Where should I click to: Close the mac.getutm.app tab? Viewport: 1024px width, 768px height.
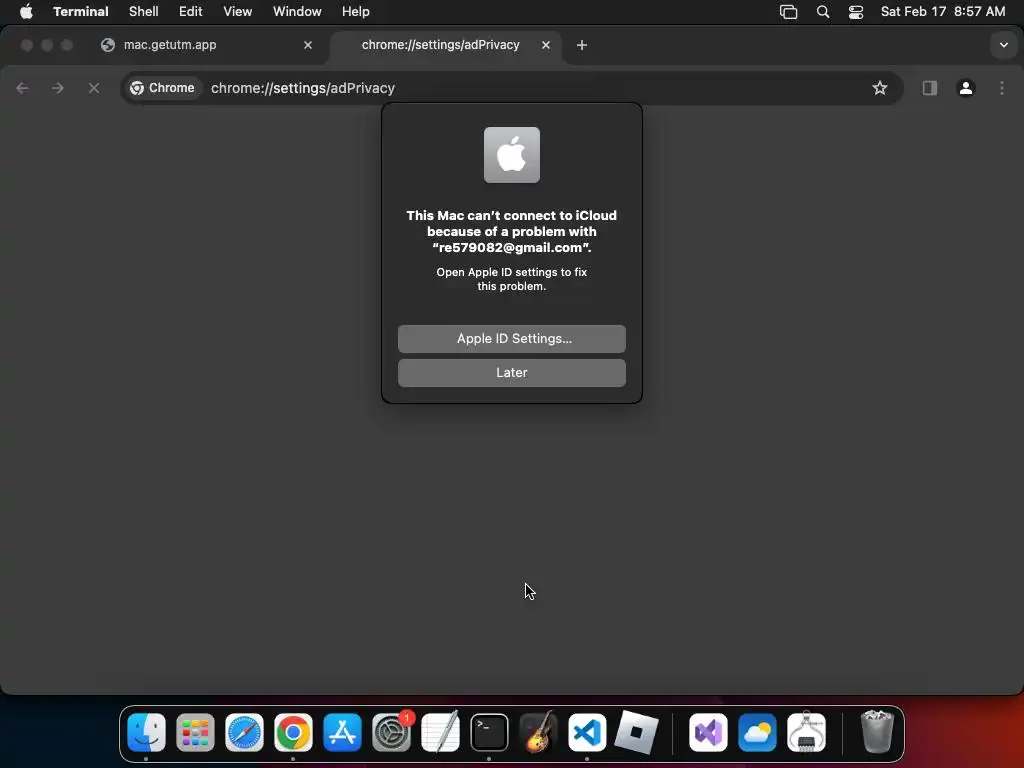click(x=308, y=45)
